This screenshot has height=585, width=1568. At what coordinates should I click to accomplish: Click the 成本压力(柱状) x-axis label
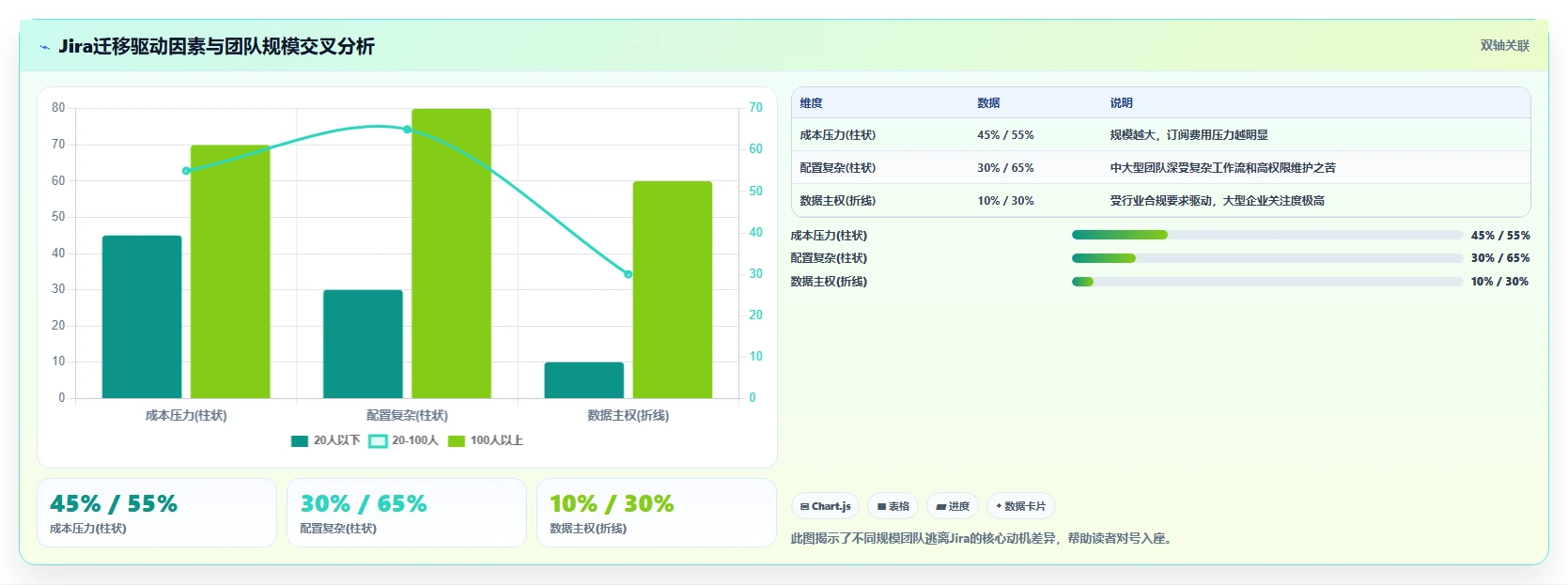(x=186, y=415)
